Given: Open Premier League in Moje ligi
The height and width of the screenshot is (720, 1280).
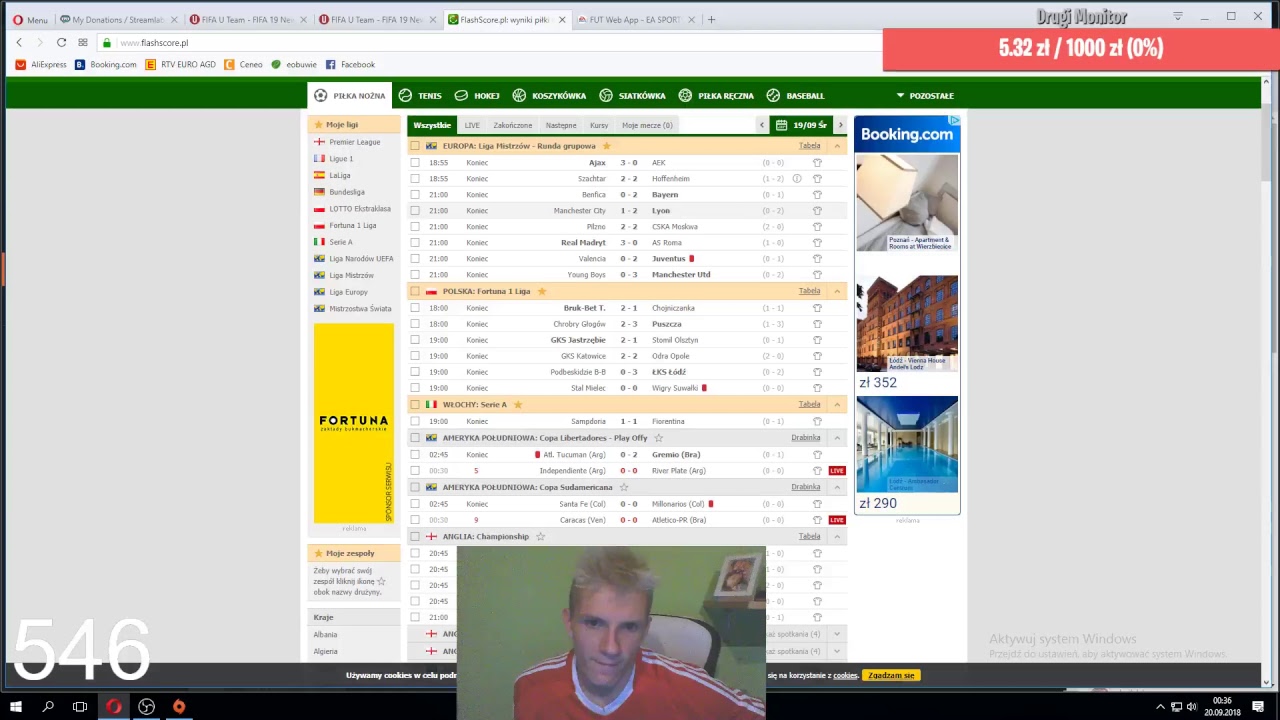Looking at the screenshot, I should coord(355,142).
